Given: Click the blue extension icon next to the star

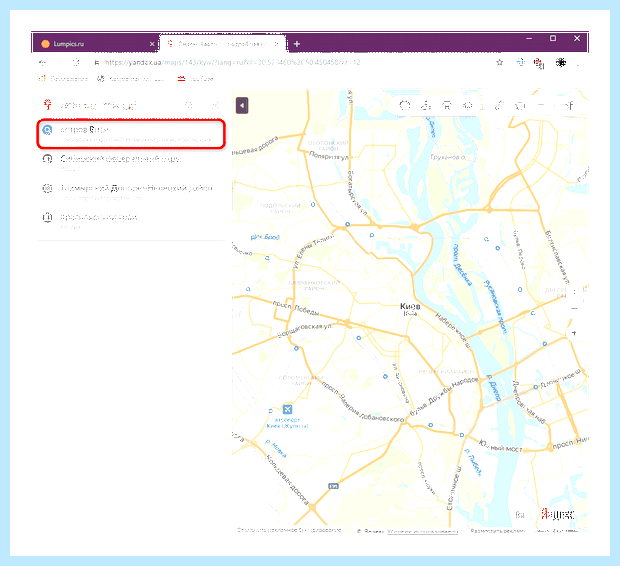Looking at the screenshot, I should tap(520, 62).
